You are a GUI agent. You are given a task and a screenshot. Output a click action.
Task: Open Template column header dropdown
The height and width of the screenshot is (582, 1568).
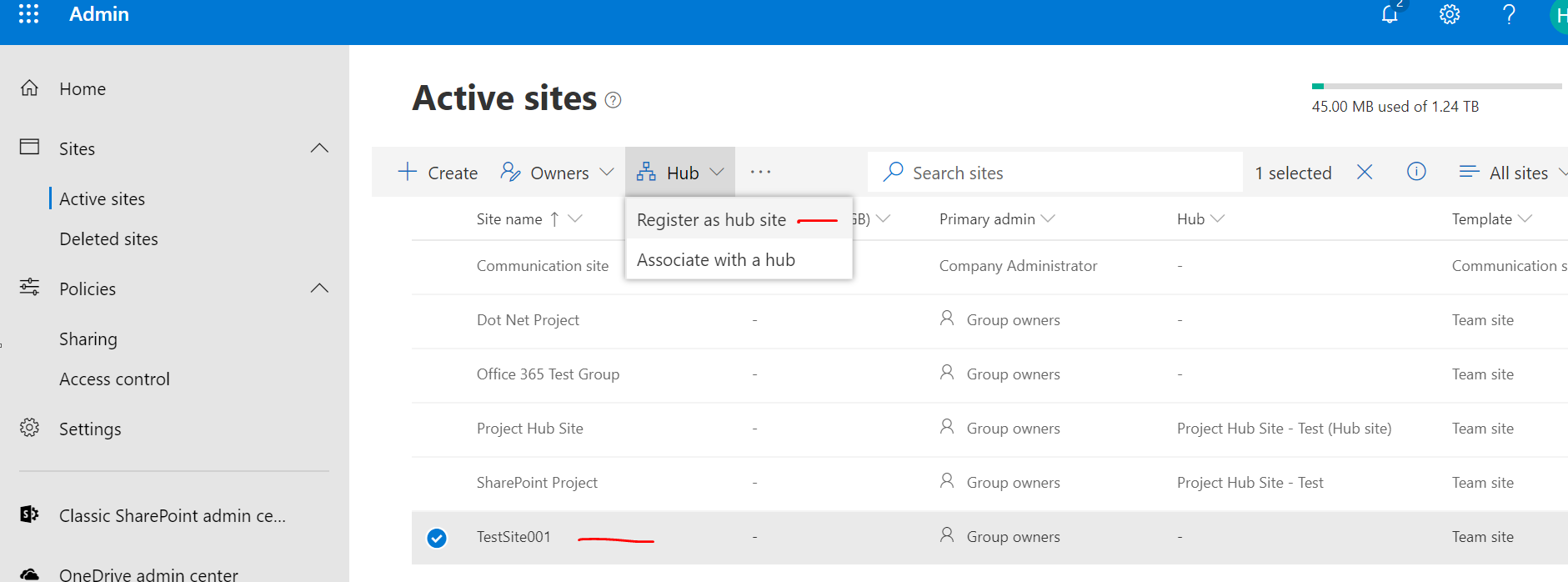coord(1525,218)
